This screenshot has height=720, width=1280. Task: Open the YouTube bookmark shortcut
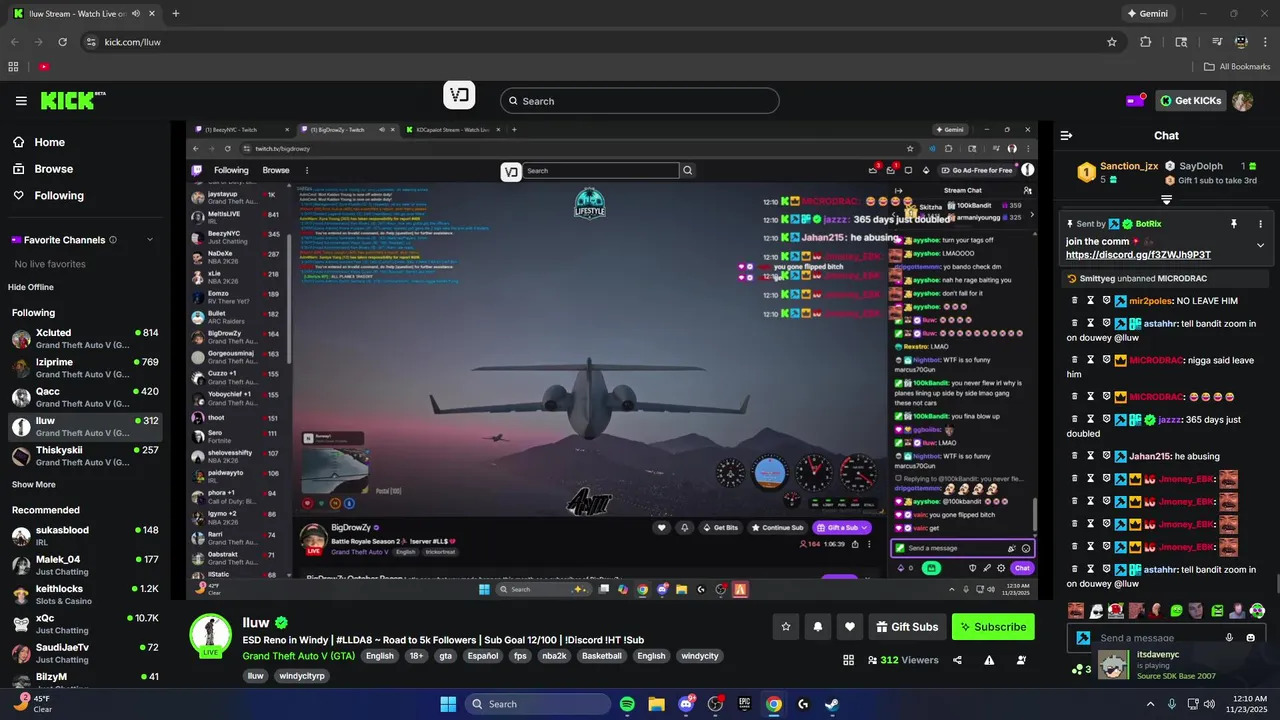coord(44,67)
